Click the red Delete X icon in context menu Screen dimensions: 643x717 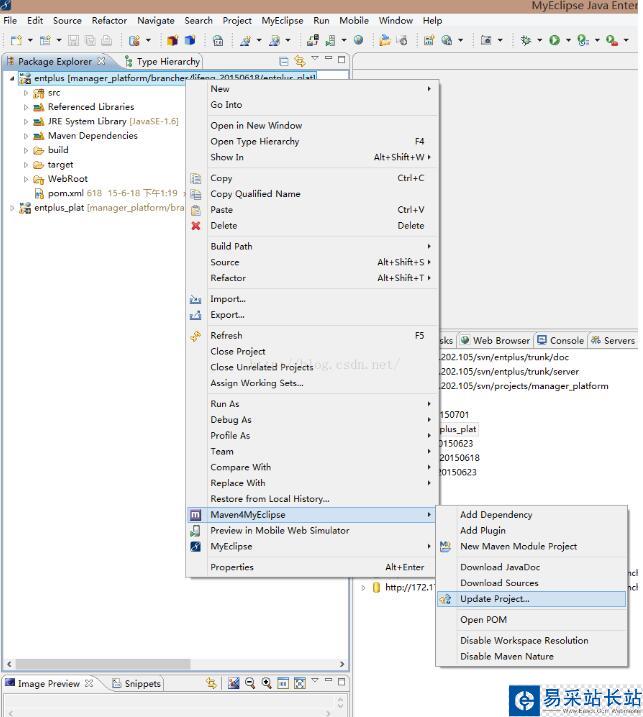tap(196, 225)
